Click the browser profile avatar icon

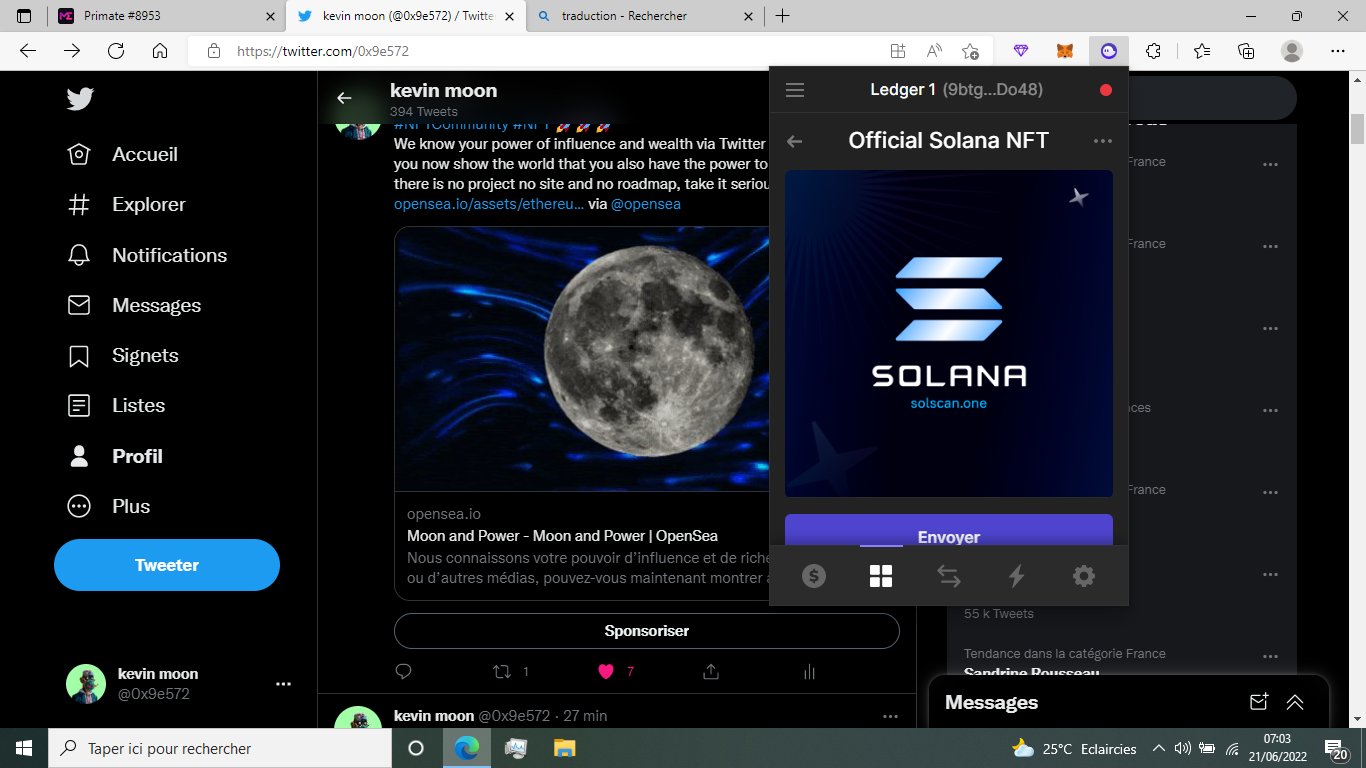click(1292, 50)
